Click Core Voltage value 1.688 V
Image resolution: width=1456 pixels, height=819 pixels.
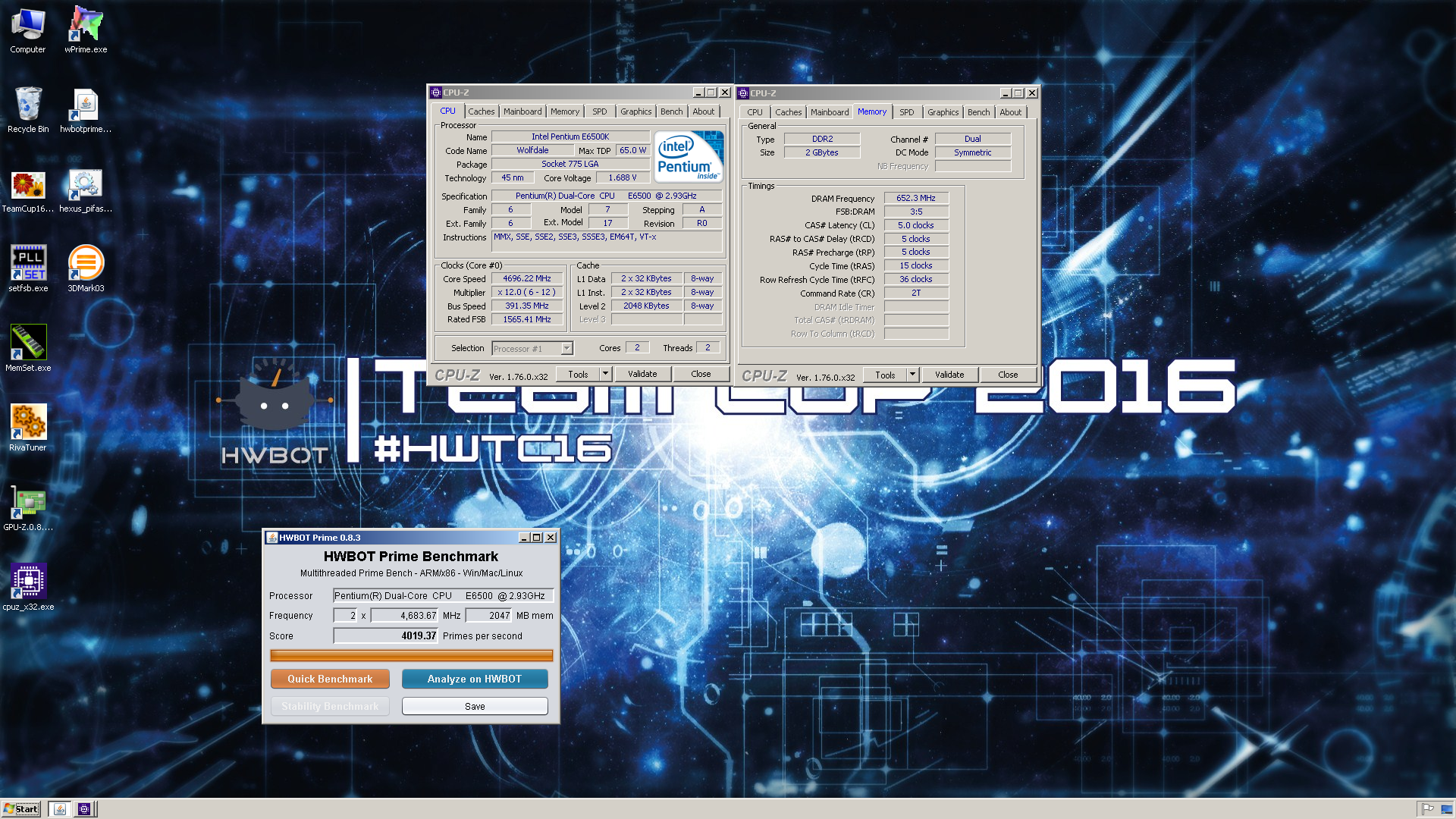[623, 177]
